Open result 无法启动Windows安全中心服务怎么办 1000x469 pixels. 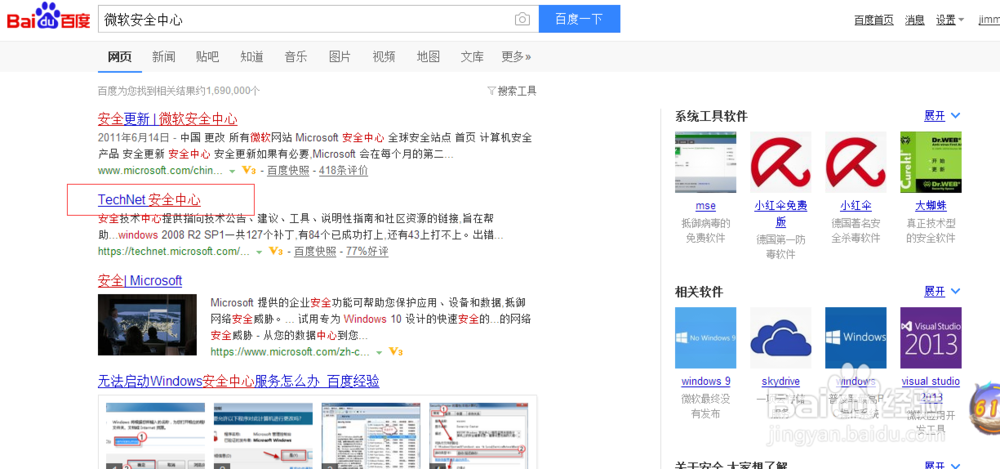pyautogui.click(x=239, y=382)
